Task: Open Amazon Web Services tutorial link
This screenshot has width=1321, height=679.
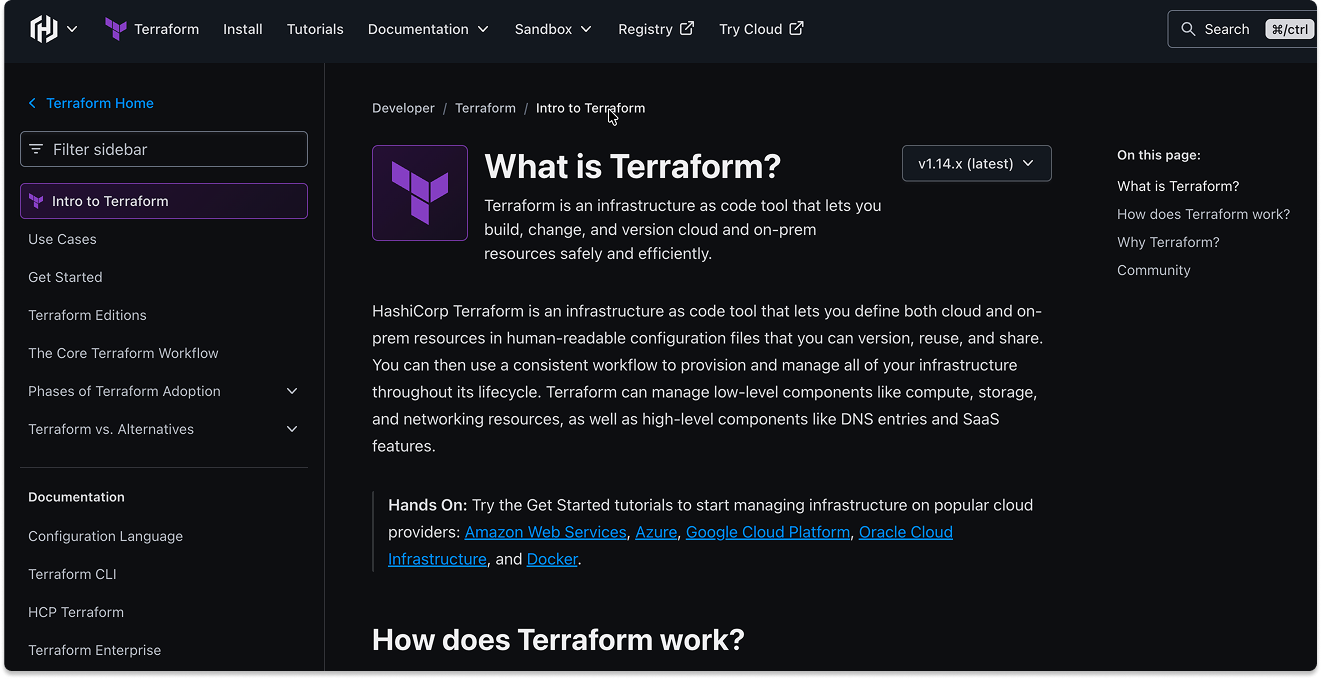Action: 545,532
